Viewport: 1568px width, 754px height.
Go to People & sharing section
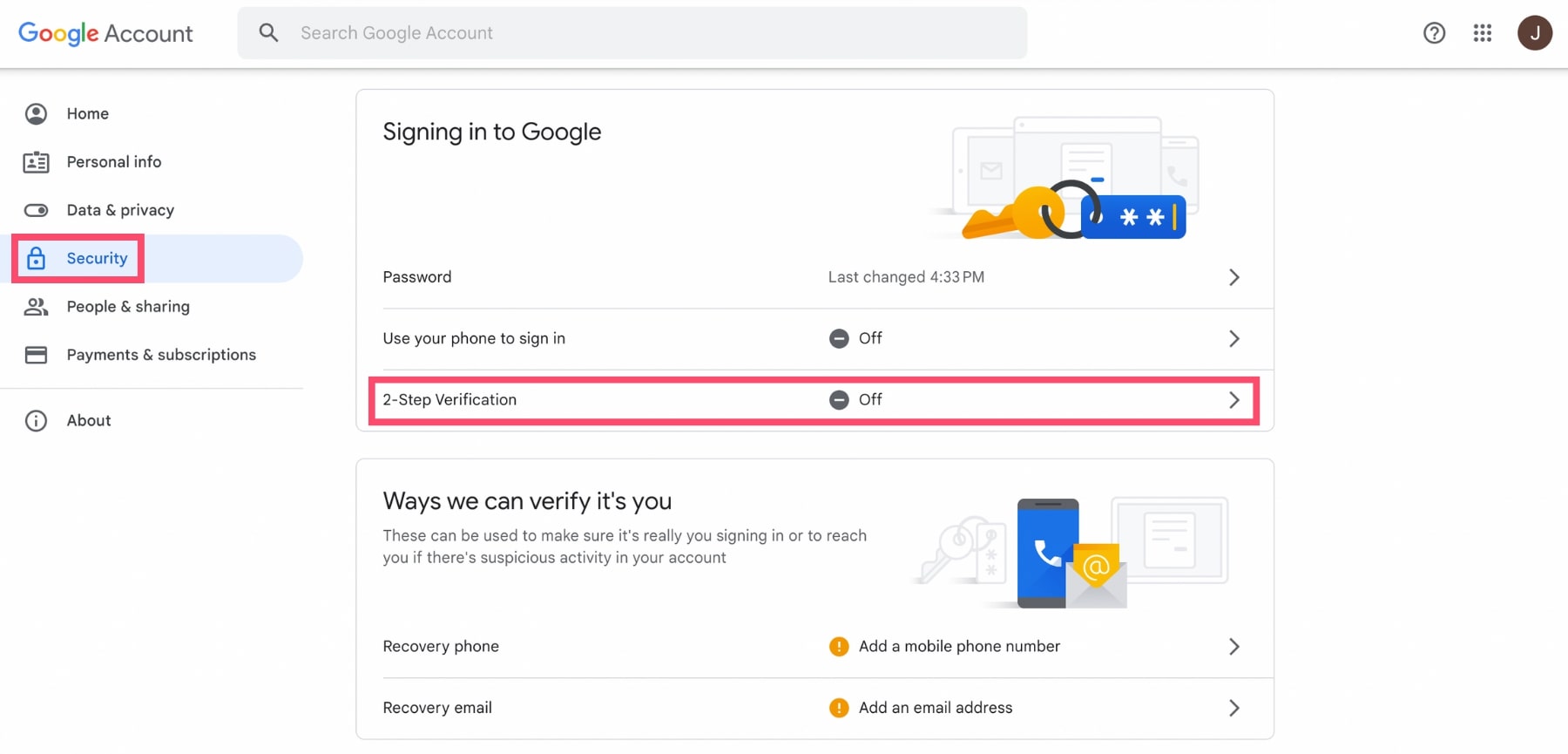(x=128, y=307)
